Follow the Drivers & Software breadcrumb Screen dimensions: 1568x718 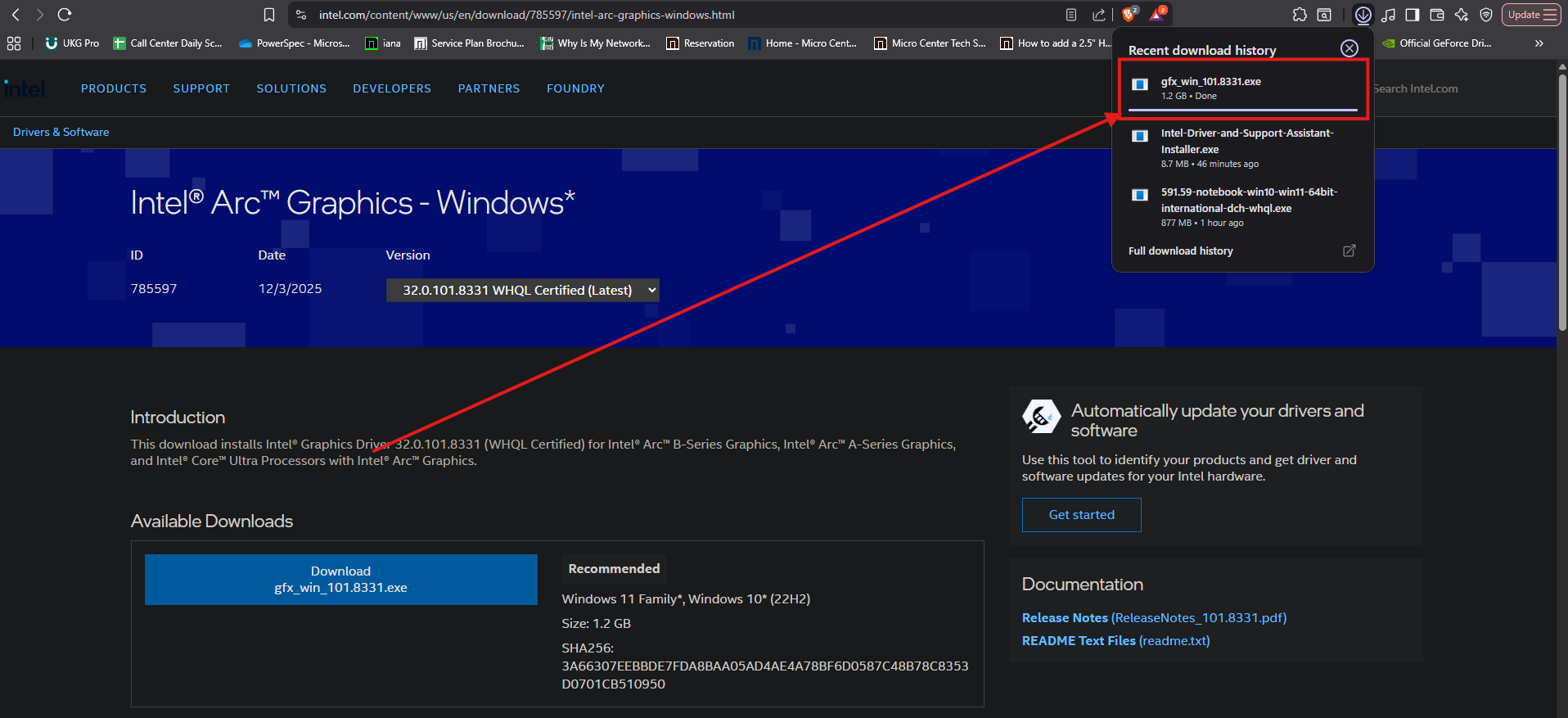coord(61,132)
